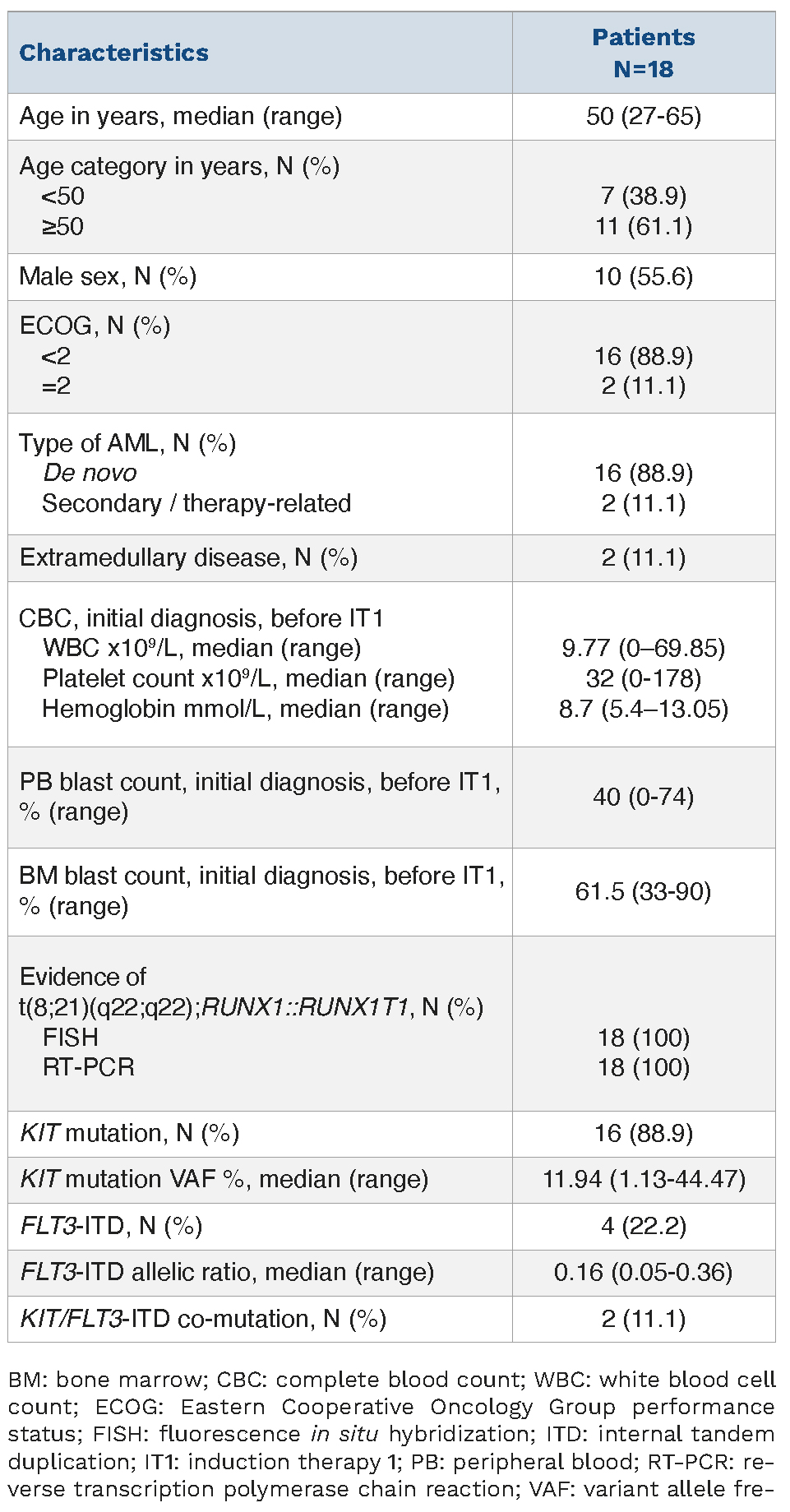The width and height of the screenshot is (790, 1512).
Task: Select the 10 (55.6) male sex value
Action: (643, 276)
